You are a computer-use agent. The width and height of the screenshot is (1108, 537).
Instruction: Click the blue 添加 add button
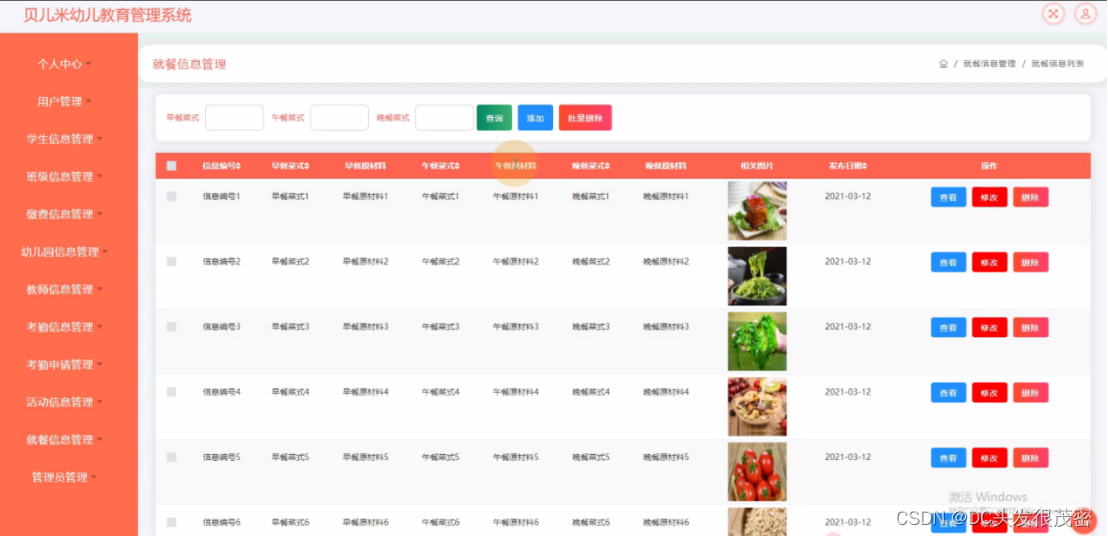coord(536,118)
